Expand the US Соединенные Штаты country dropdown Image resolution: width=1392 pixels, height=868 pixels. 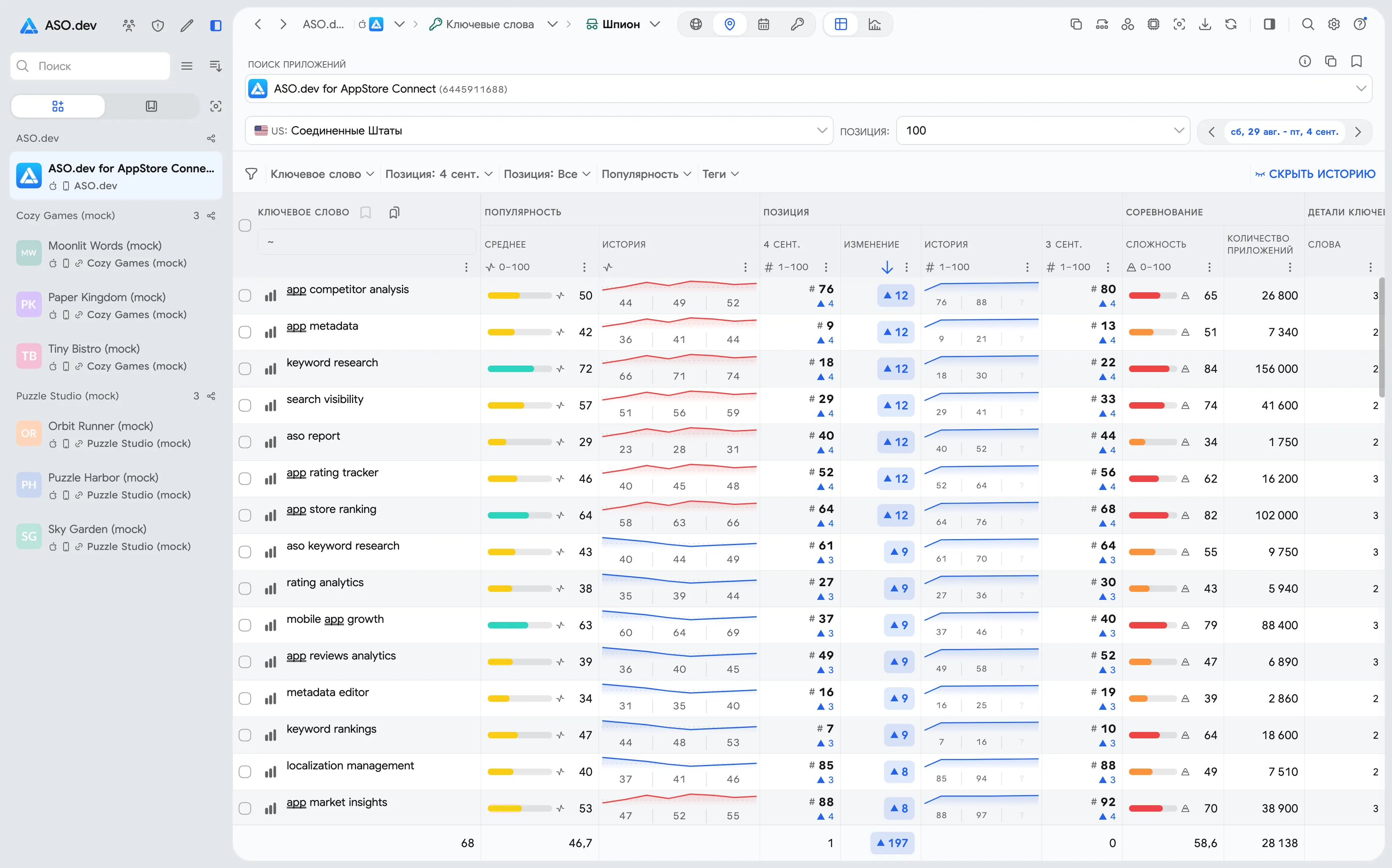[x=539, y=131]
